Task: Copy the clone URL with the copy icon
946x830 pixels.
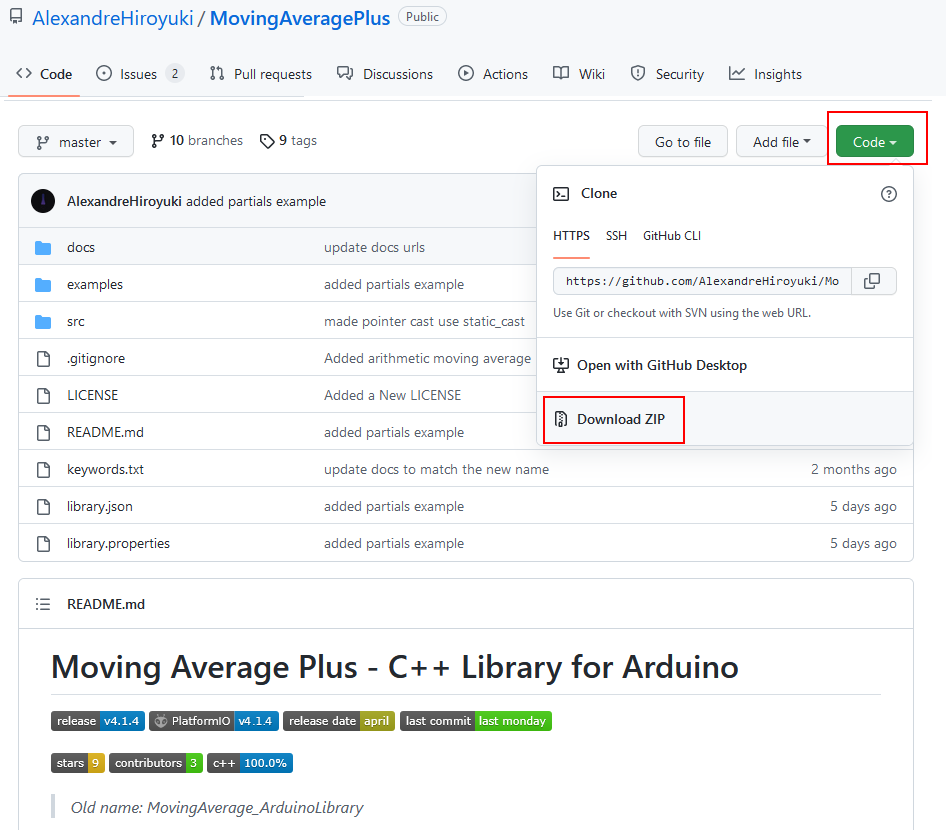Action: point(872,281)
